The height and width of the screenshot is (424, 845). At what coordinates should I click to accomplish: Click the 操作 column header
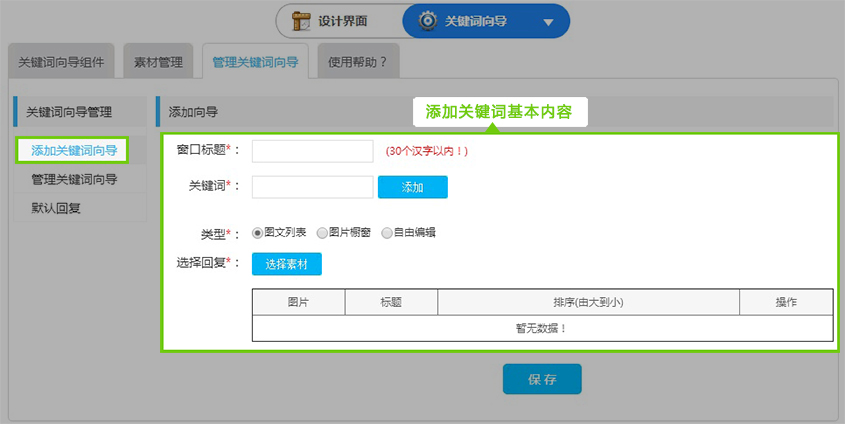[x=786, y=302]
